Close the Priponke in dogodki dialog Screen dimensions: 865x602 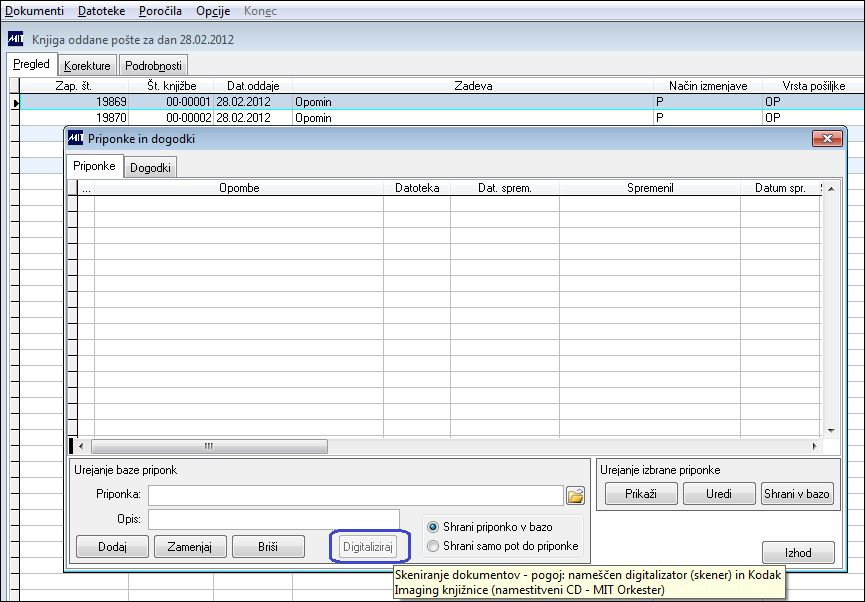827,138
